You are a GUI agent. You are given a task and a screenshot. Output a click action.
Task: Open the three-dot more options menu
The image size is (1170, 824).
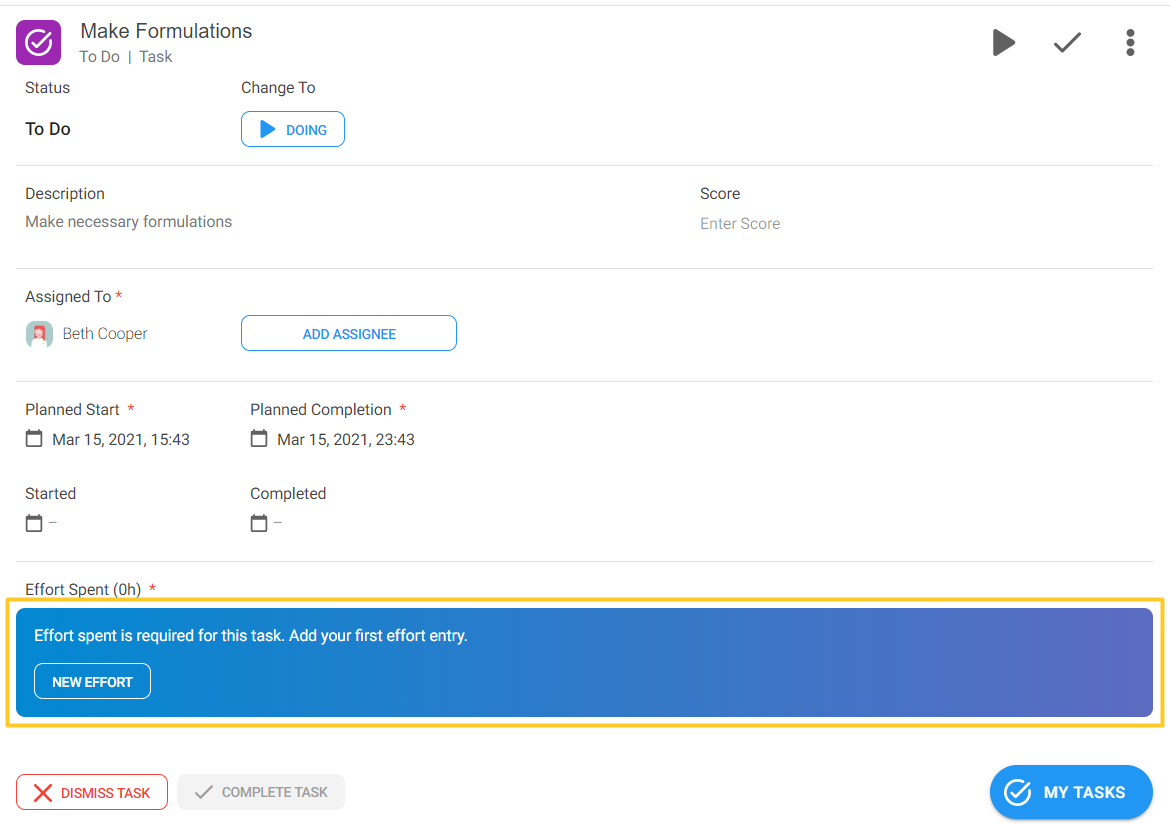[x=1130, y=43]
